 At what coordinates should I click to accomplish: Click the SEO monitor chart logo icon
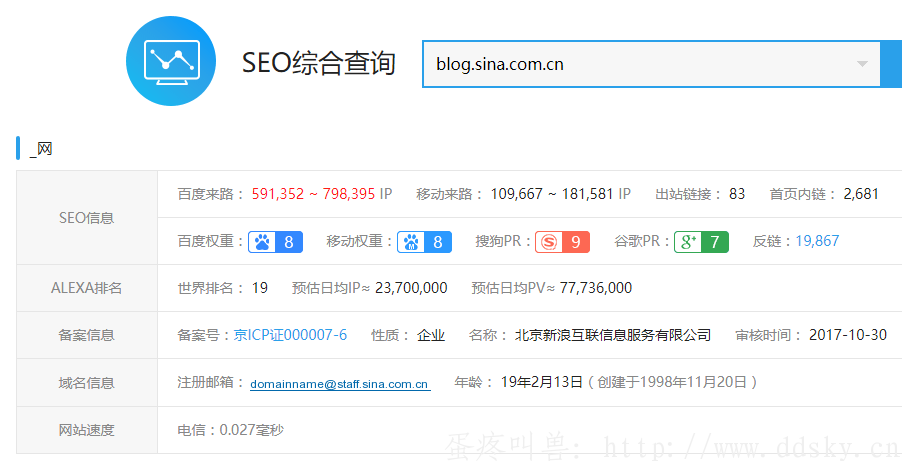pyautogui.click(x=171, y=62)
